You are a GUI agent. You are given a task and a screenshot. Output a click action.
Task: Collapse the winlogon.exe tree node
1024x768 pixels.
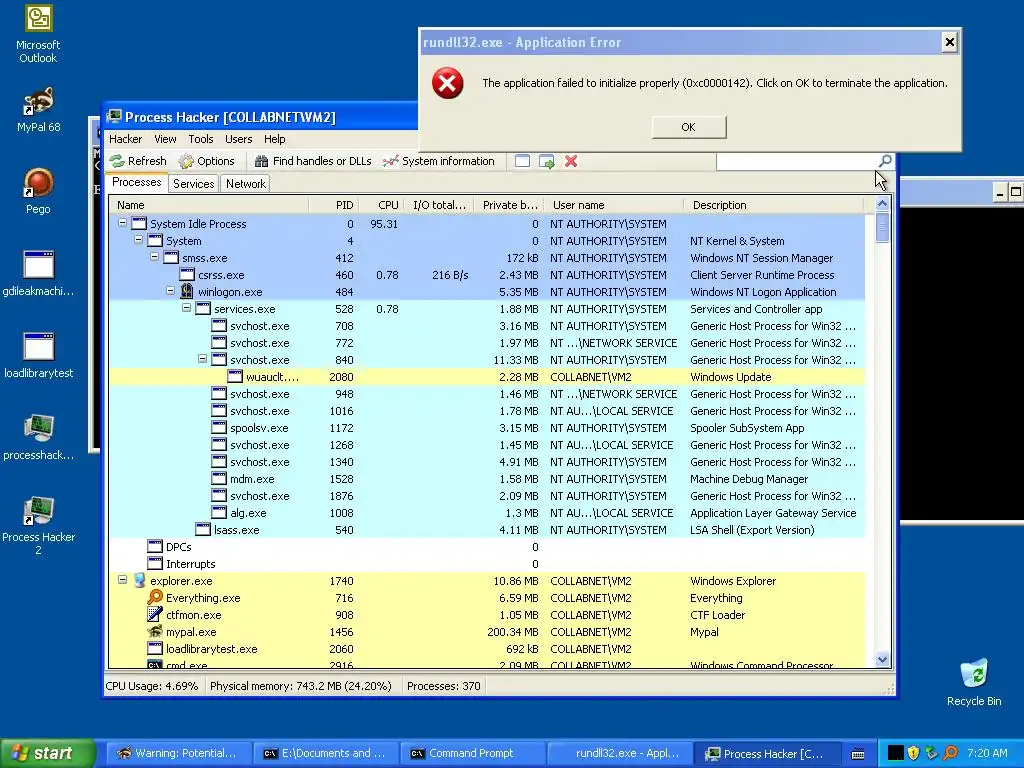[x=170, y=291]
